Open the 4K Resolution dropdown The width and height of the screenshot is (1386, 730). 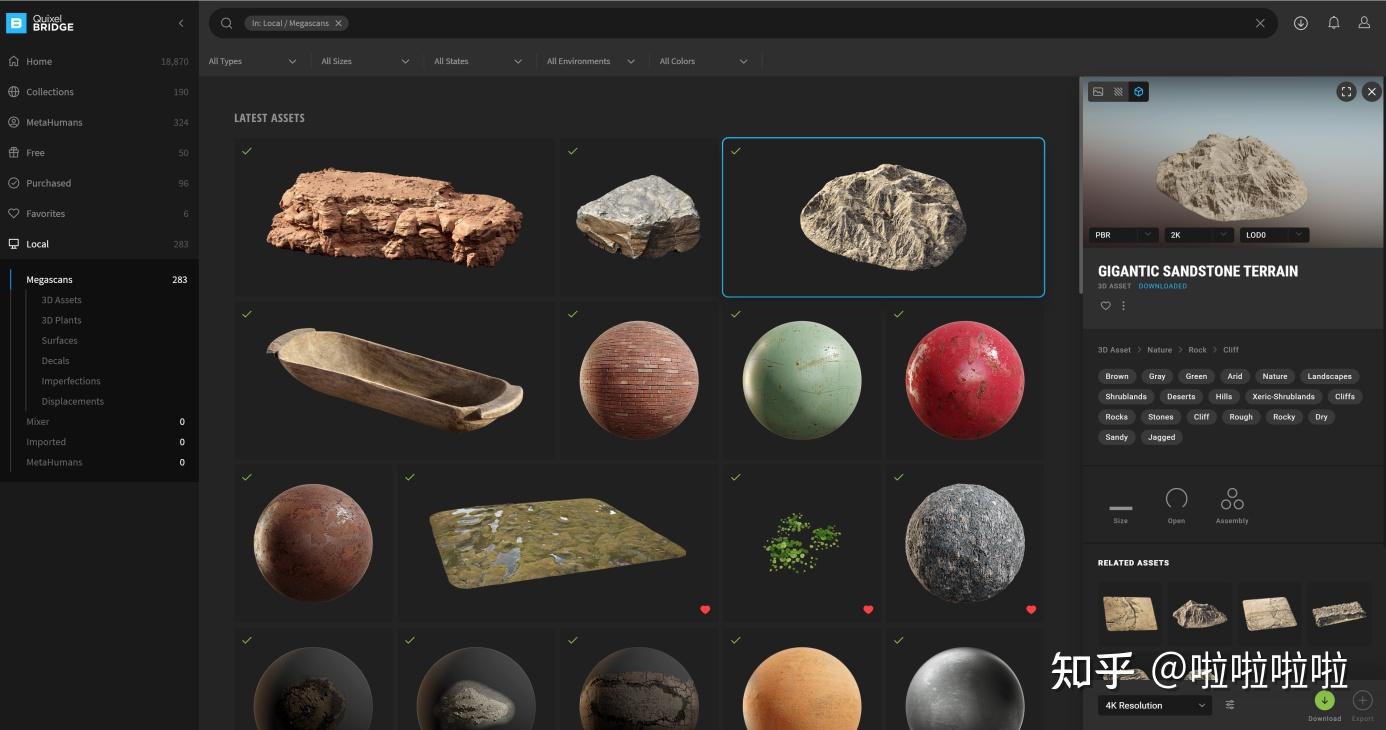pos(1155,705)
